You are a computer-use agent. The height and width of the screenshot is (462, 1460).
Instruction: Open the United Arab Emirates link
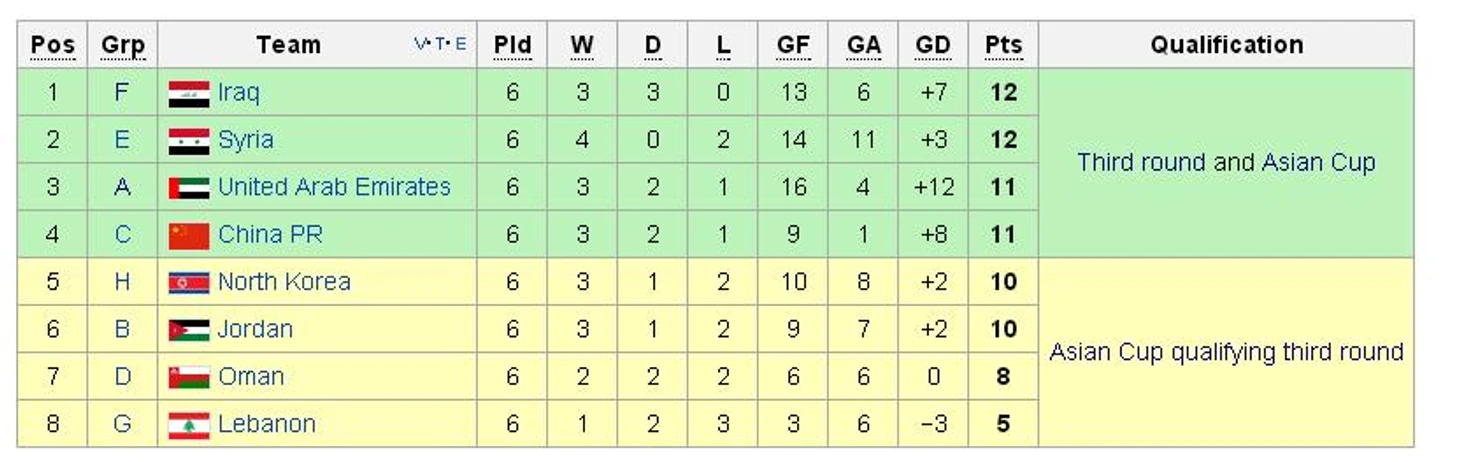[334, 187]
